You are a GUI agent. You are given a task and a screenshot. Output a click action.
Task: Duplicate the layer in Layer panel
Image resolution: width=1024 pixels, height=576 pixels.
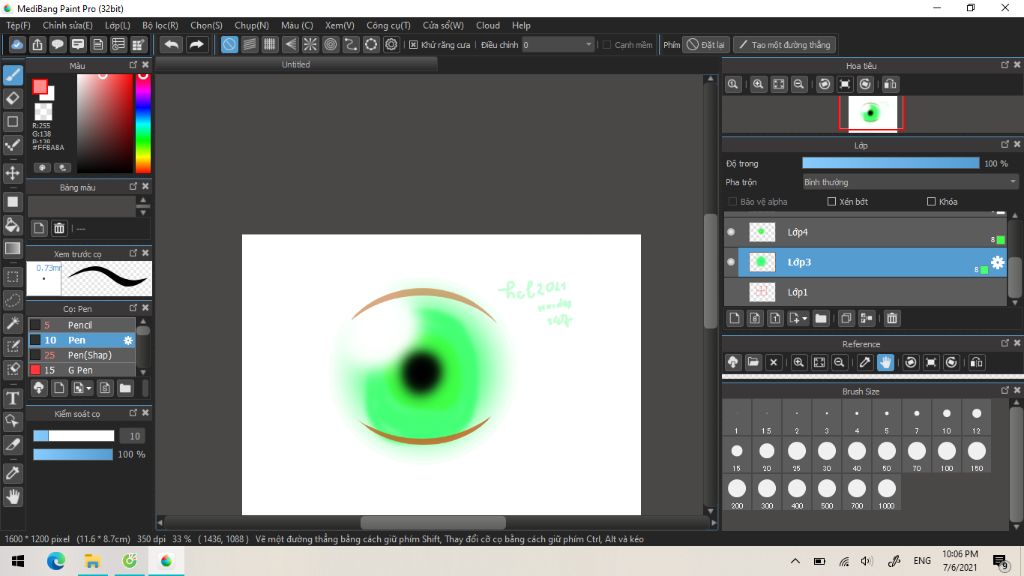846,318
